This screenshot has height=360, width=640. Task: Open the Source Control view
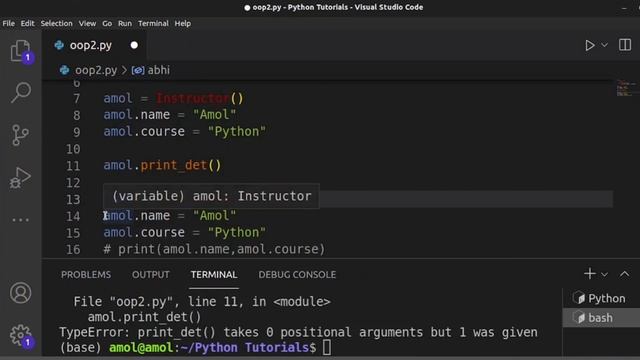20,135
